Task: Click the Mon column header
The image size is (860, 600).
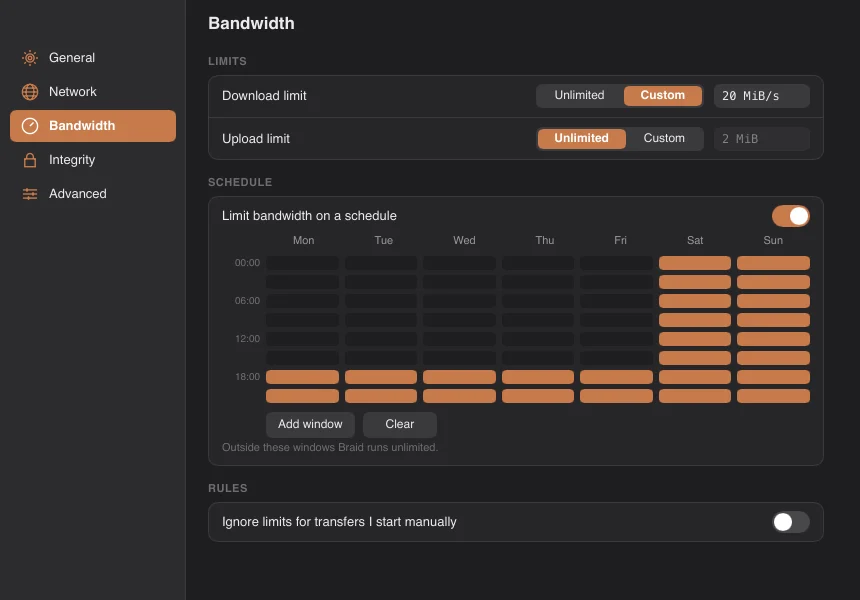Action: point(303,240)
